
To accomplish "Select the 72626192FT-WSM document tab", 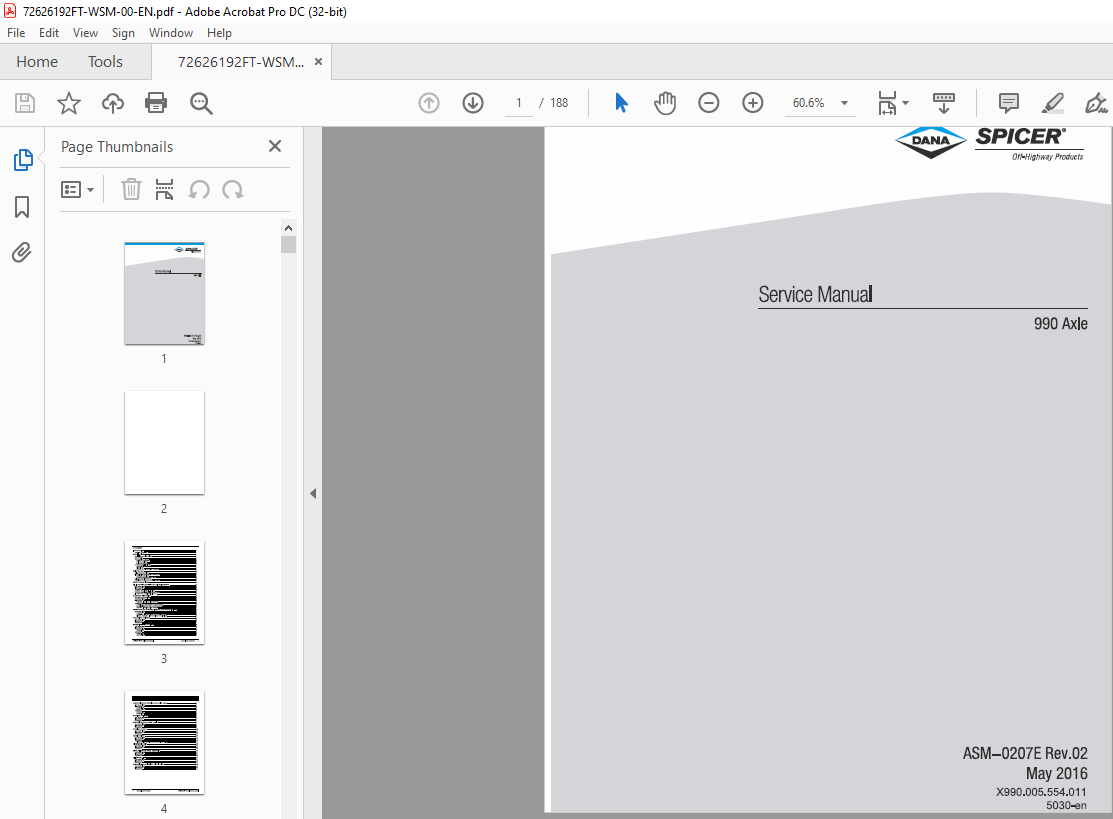I will click(x=241, y=62).
